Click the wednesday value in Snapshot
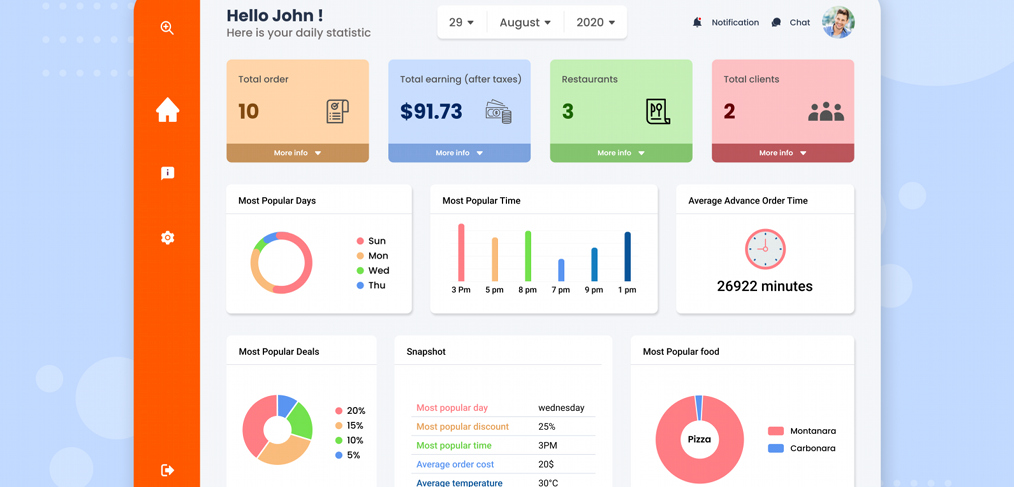This screenshot has height=487, width=1014. click(x=561, y=408)
